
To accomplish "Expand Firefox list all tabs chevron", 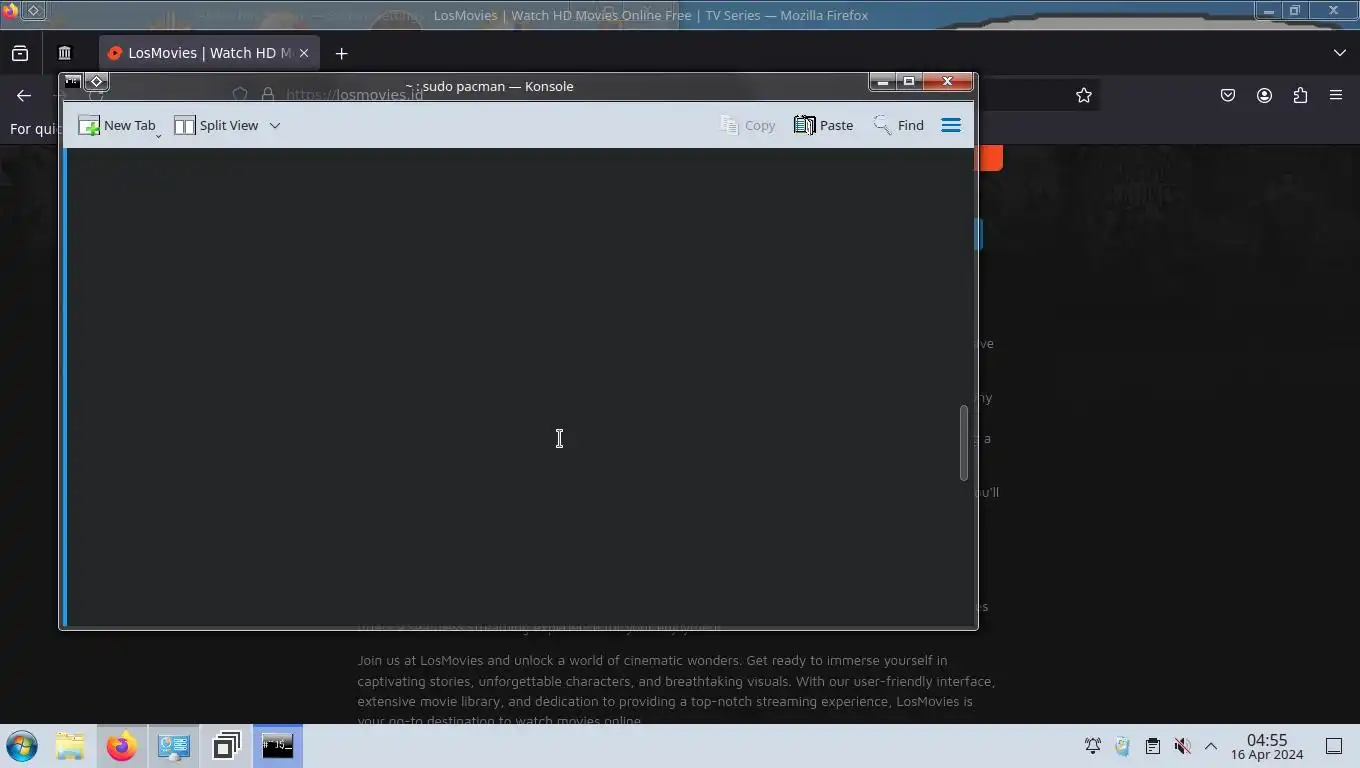I will point(1340,53).
